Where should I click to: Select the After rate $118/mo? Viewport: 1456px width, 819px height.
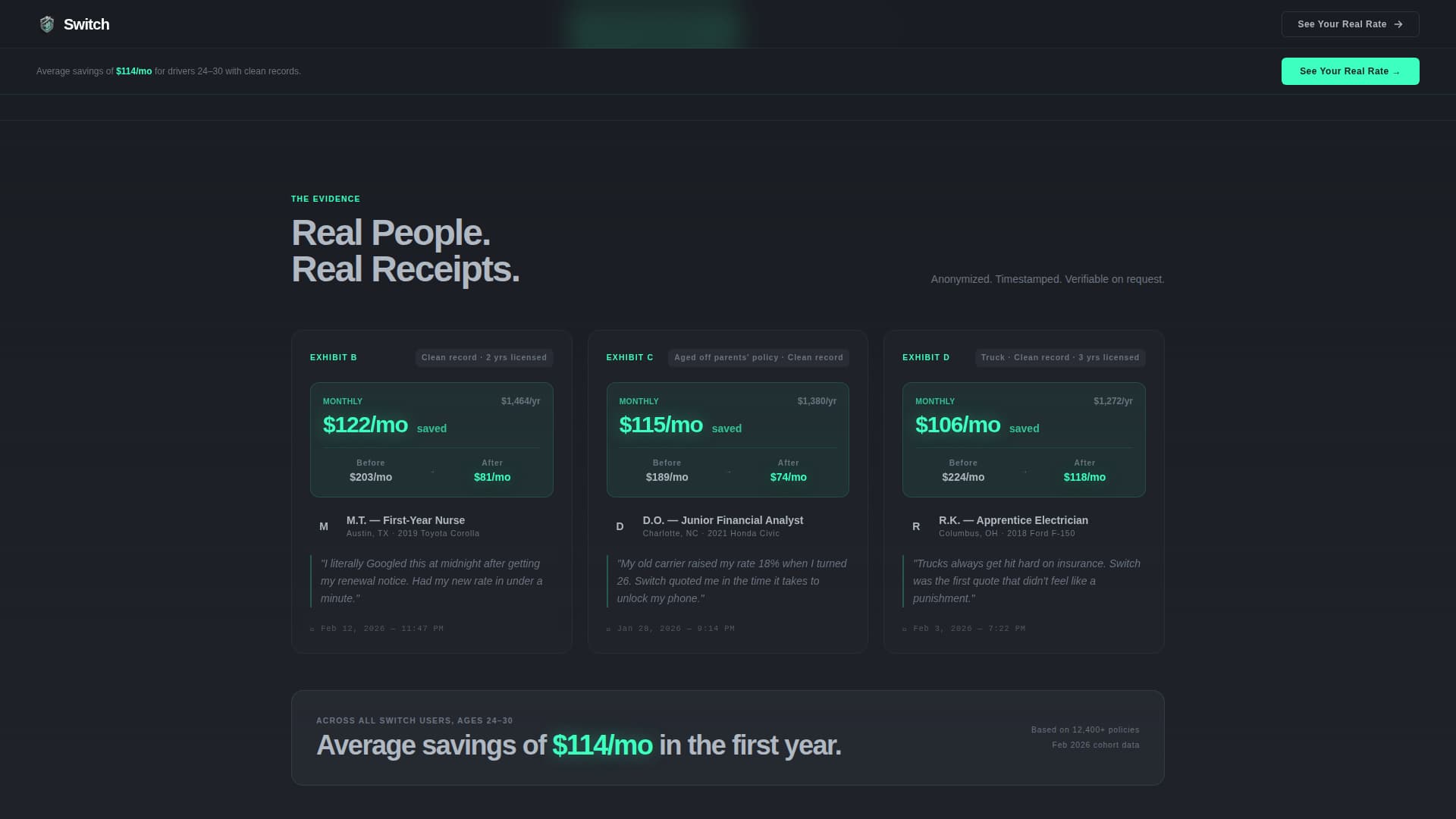coord(1084,477)
